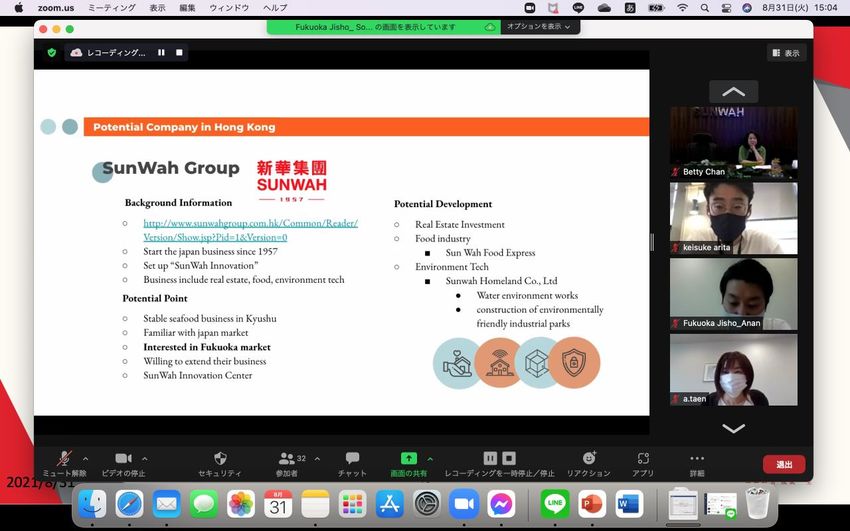The image size is (850, 531).
Task: Select Betty Chan video thumbnail
Action: (733, 143)
